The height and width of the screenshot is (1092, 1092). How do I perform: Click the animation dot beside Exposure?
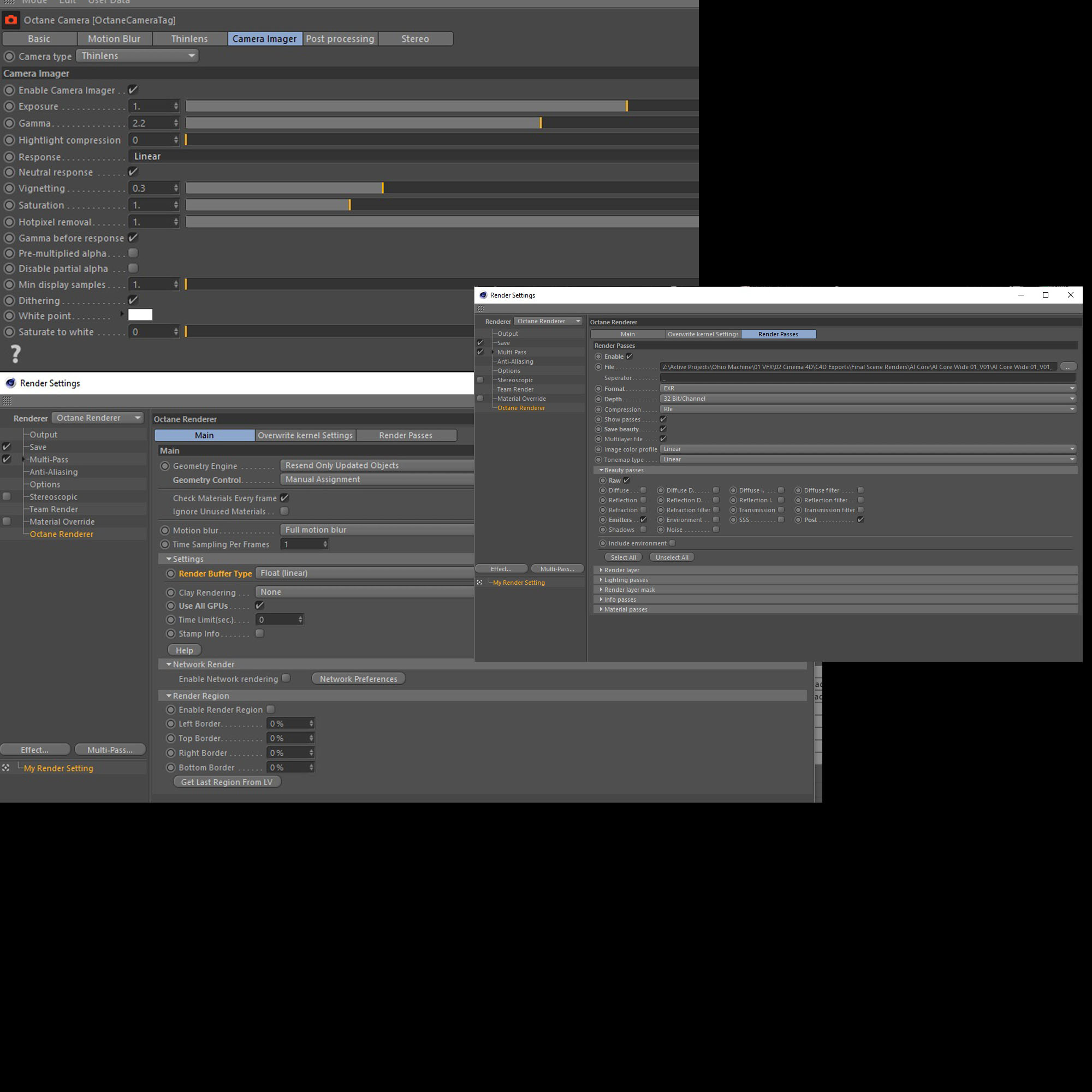[9, 106]
